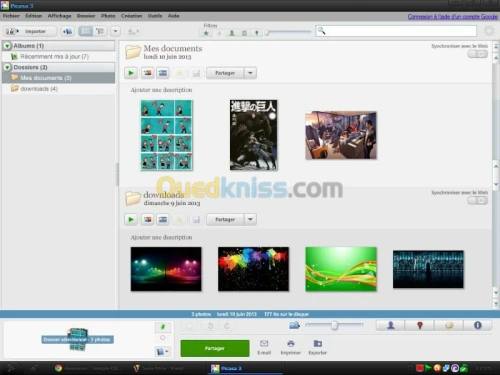500x375 pixels.
Task: Open the People panel icon
Action: pyautogui.click(x=391, y=325)
